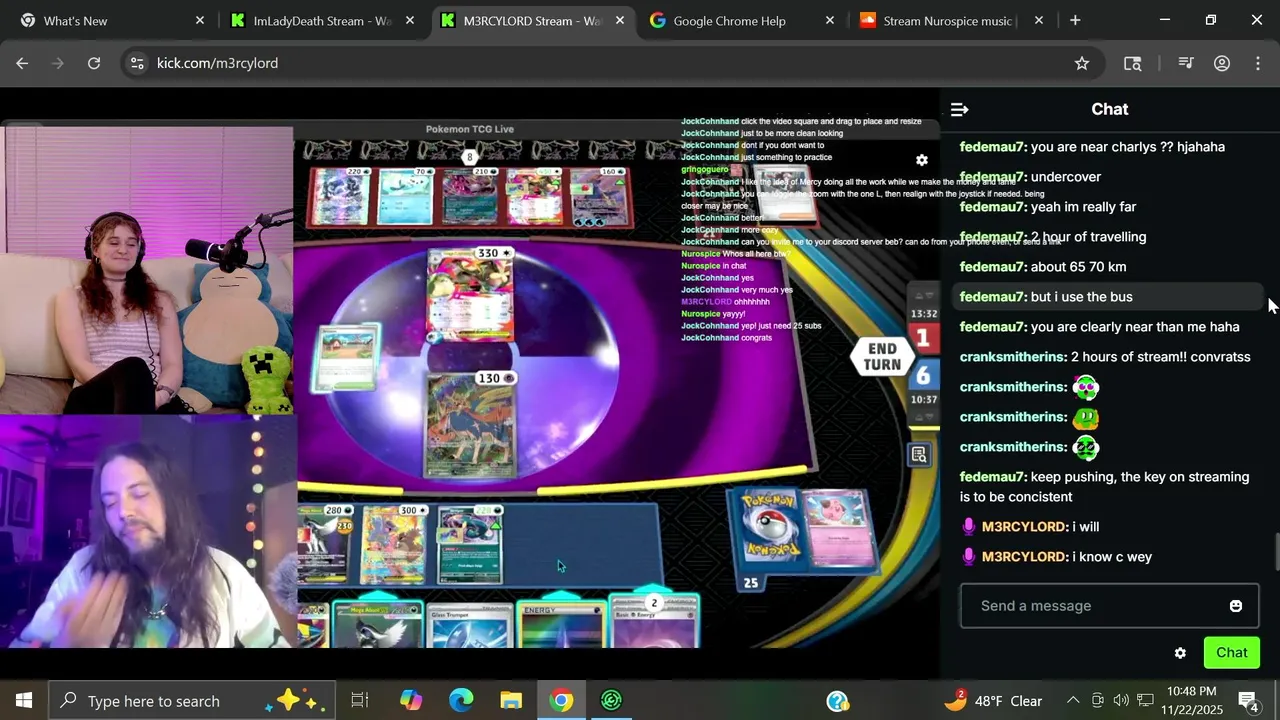The image size is (1280, 720).
Task: Open weather widget 48°F Clear
Action: (x=993, y=701)
